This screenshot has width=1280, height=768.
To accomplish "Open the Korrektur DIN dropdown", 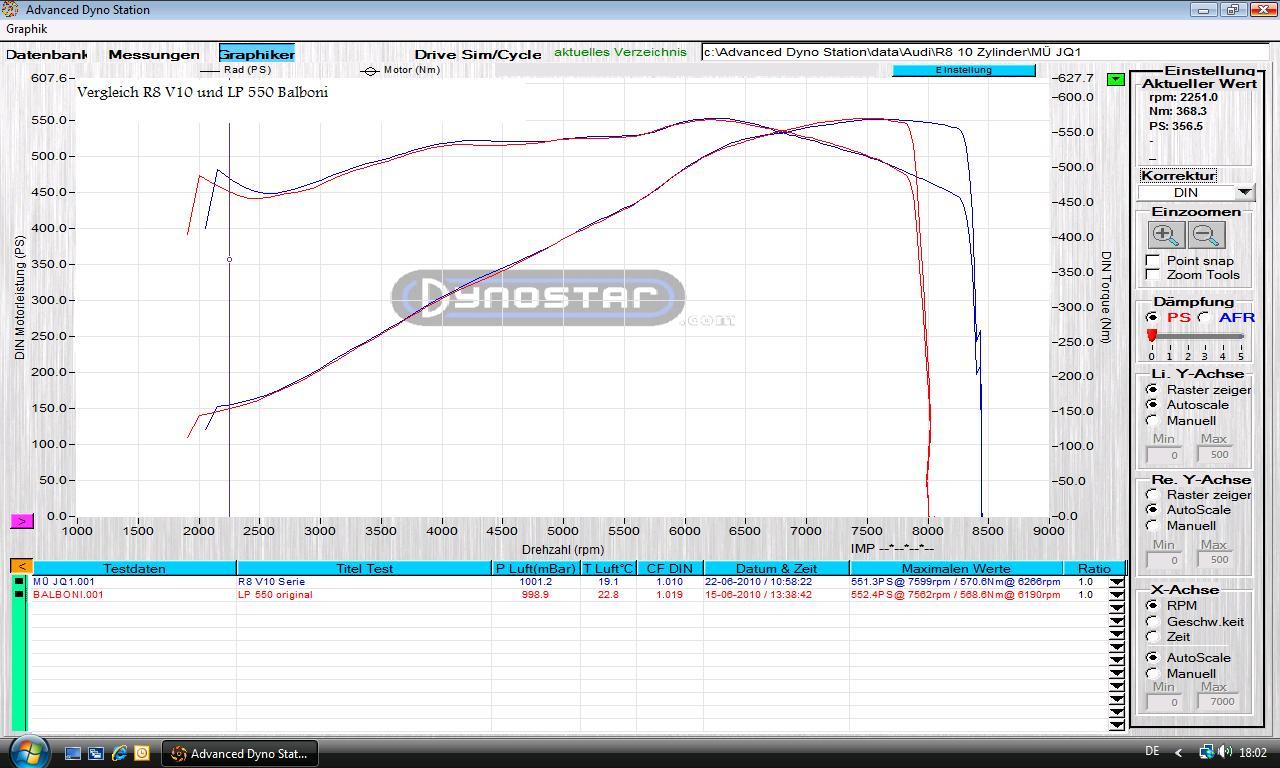I will [1244, 193].
